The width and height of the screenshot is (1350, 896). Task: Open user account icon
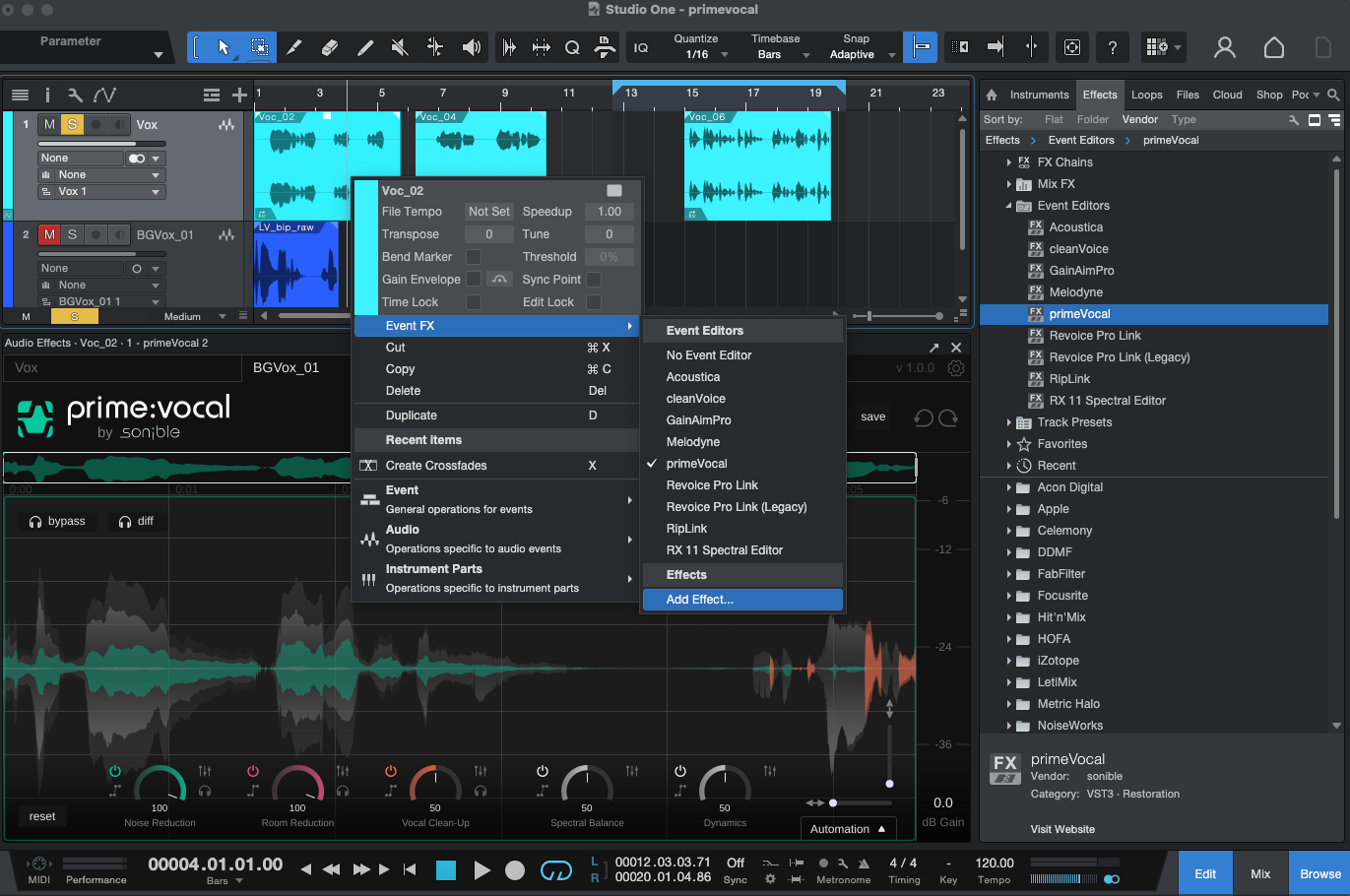pyautogui.click(x=1225, y=47)
